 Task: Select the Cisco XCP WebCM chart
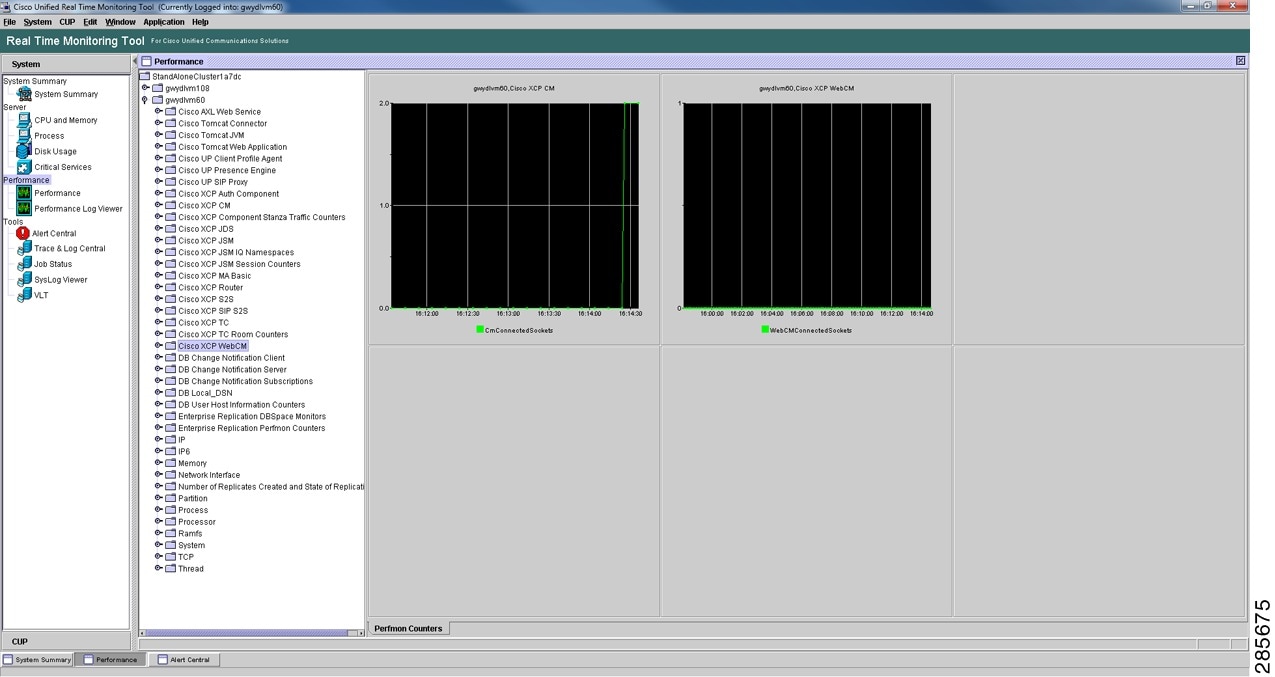point(806,208)
